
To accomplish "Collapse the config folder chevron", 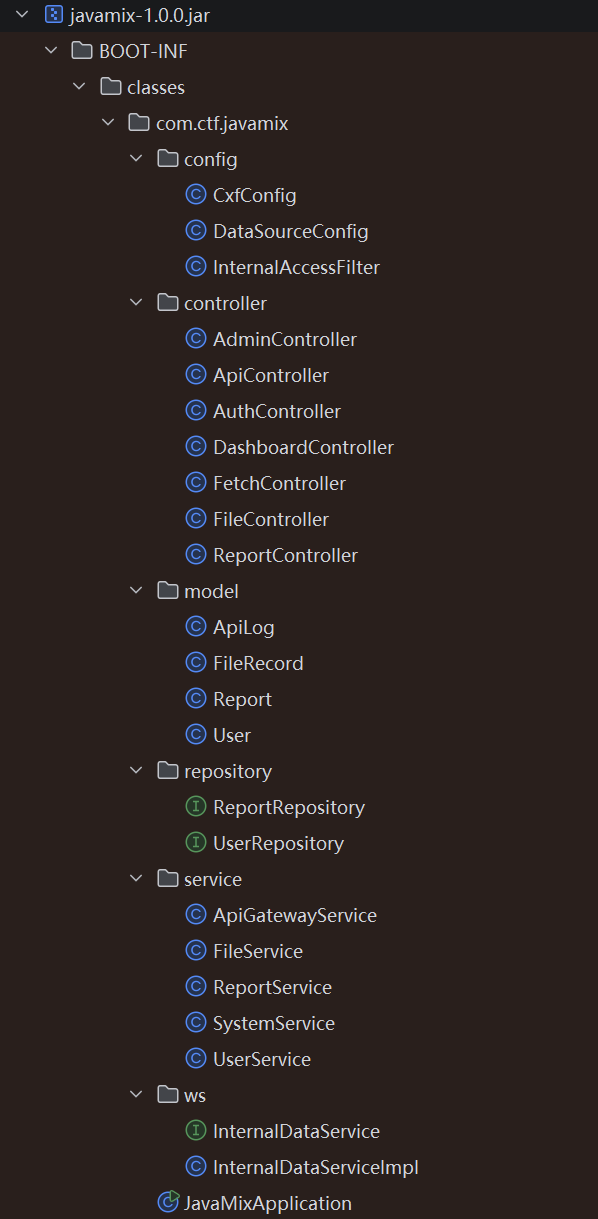I will (x=137, y=159).
